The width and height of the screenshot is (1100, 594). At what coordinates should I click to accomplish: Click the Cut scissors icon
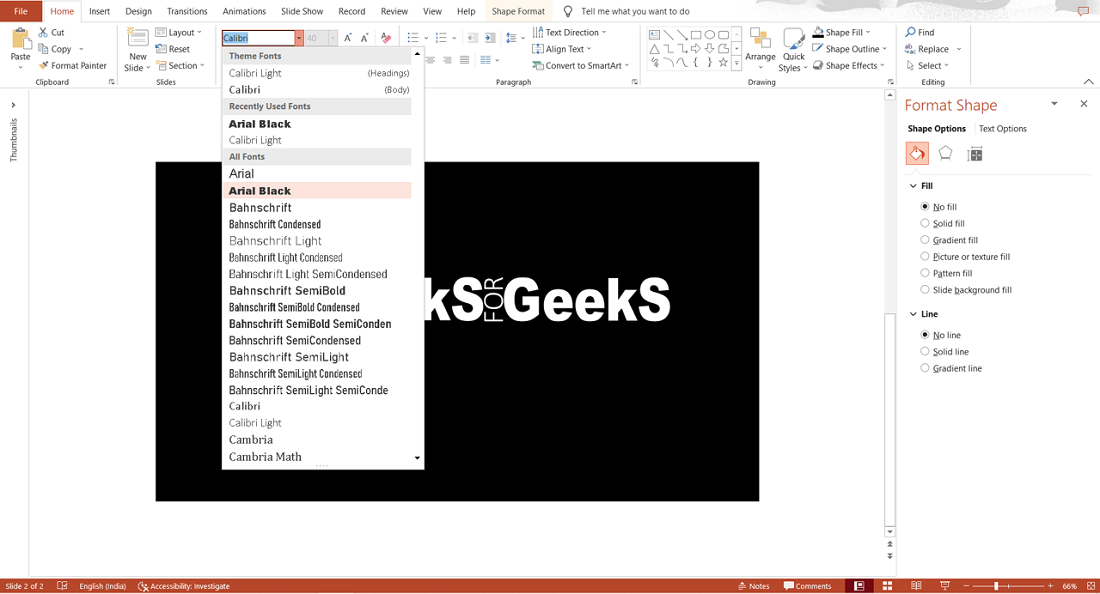click(43, 32)
